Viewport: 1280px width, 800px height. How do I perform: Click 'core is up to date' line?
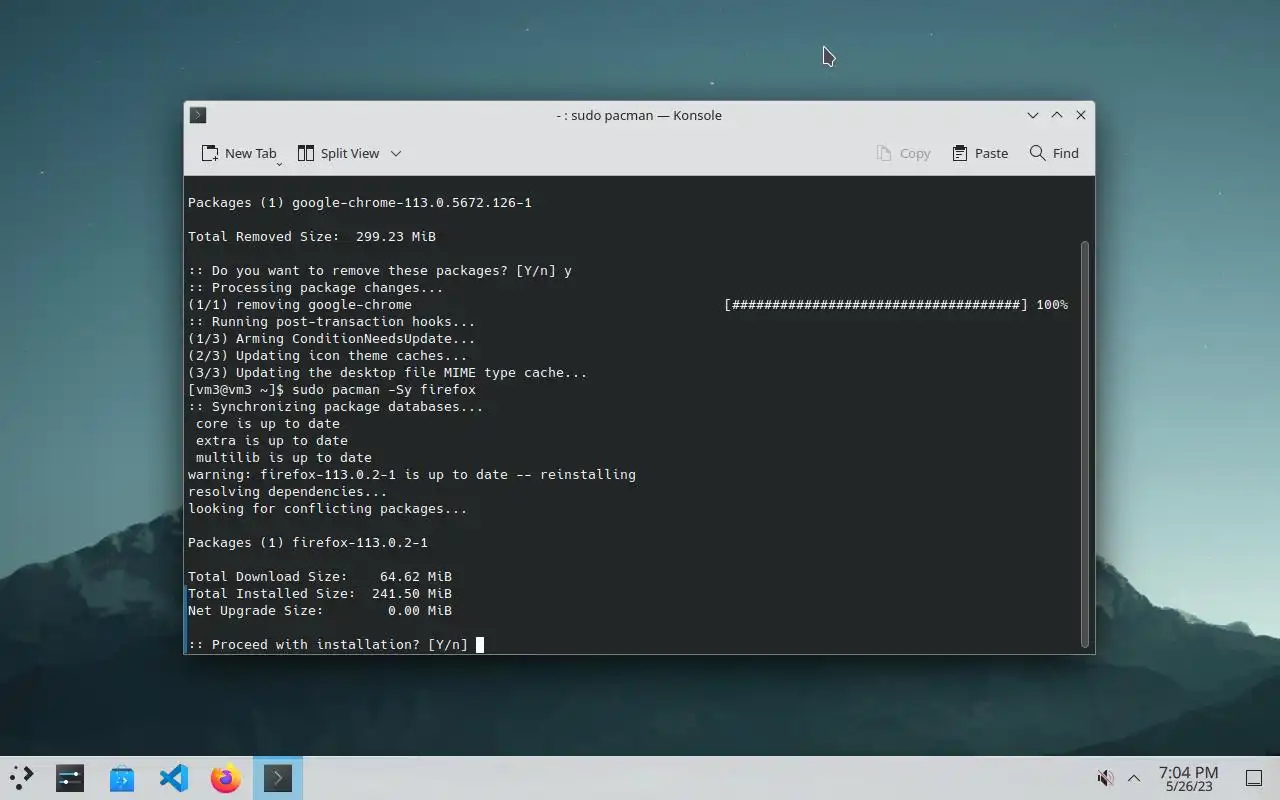tap(268, 423)
